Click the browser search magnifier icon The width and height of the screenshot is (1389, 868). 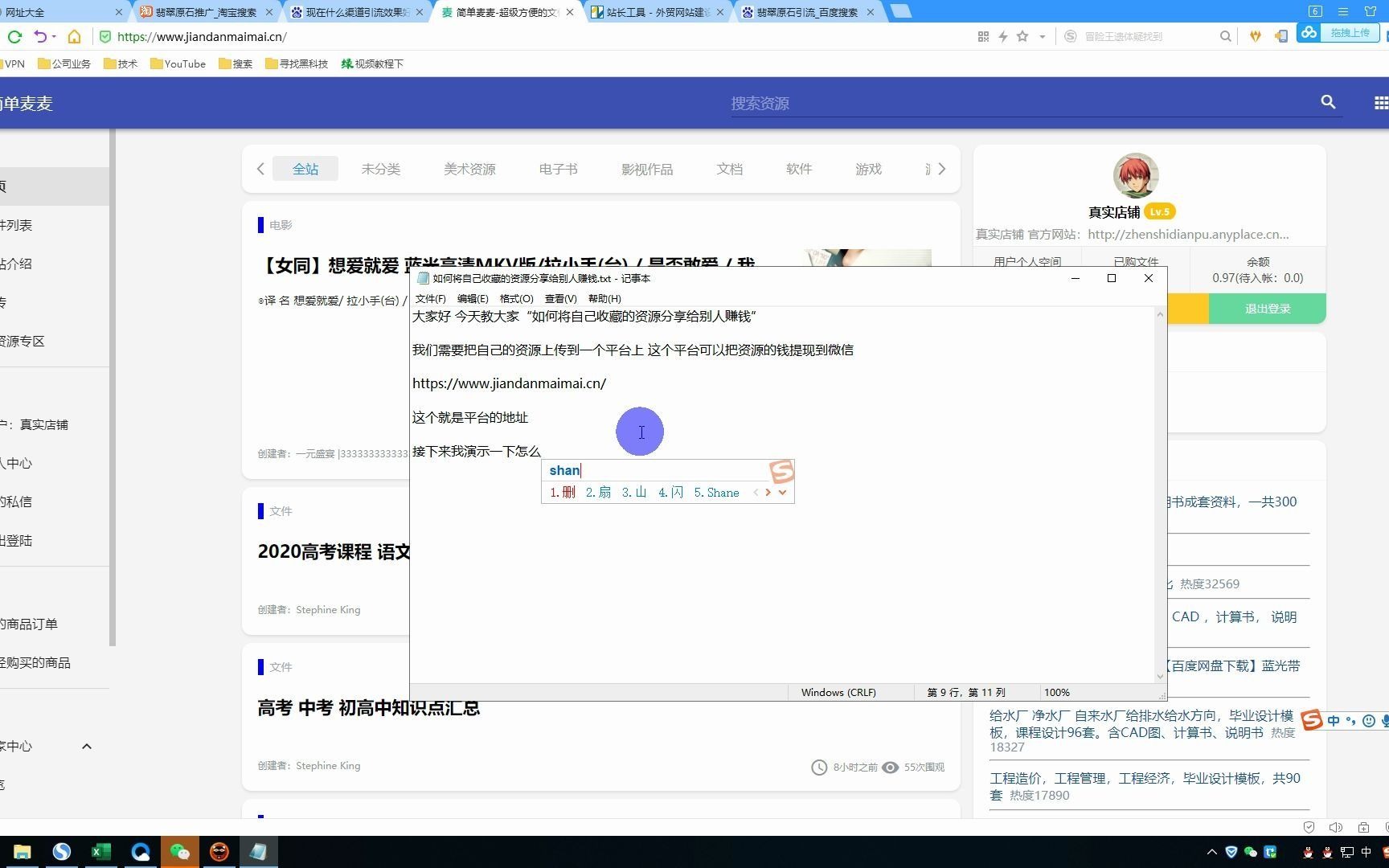click(x=1225, y=36)
